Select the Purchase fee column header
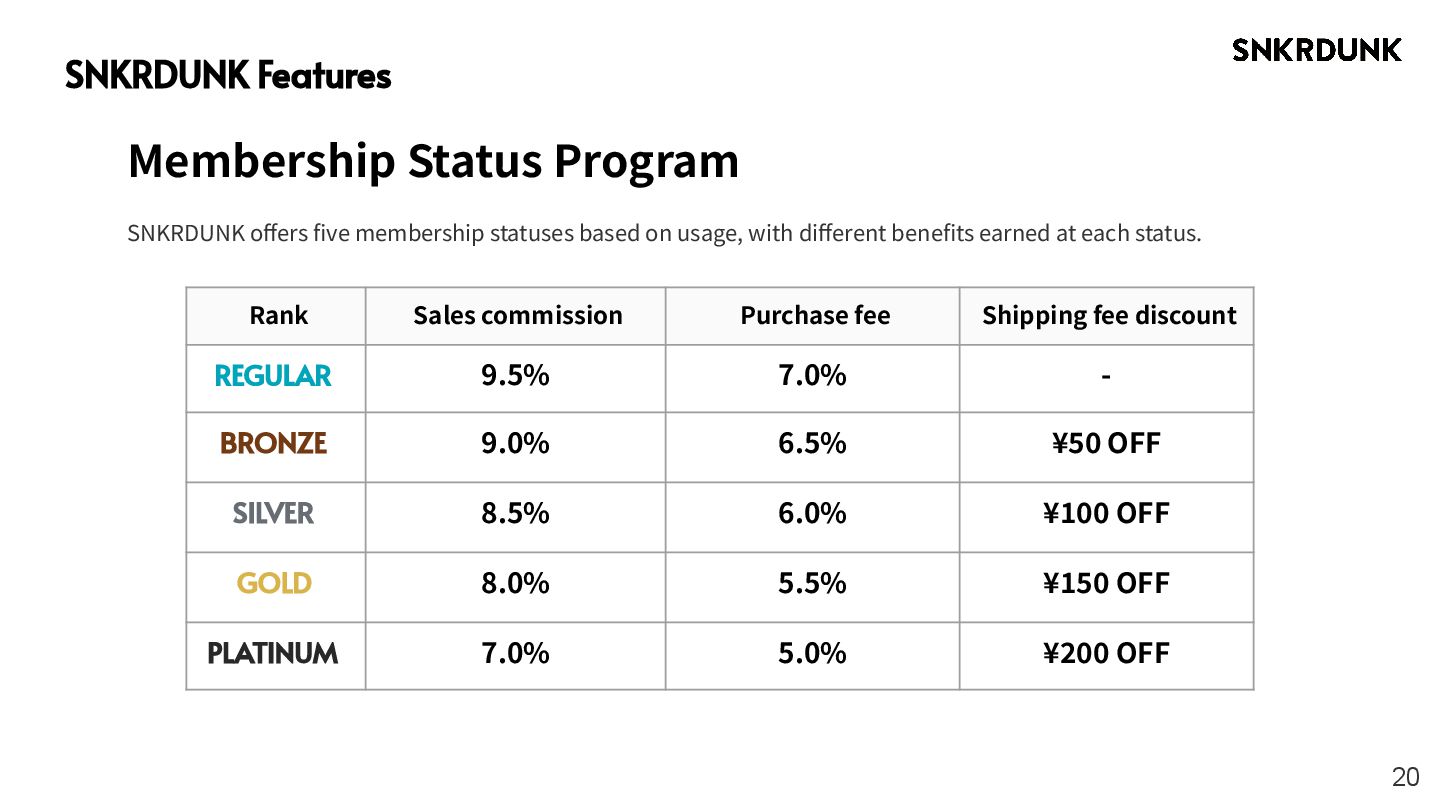Image resolution: width=1440 pixels, height=810 pixels. pyautogui.click(x=814, y=315)
